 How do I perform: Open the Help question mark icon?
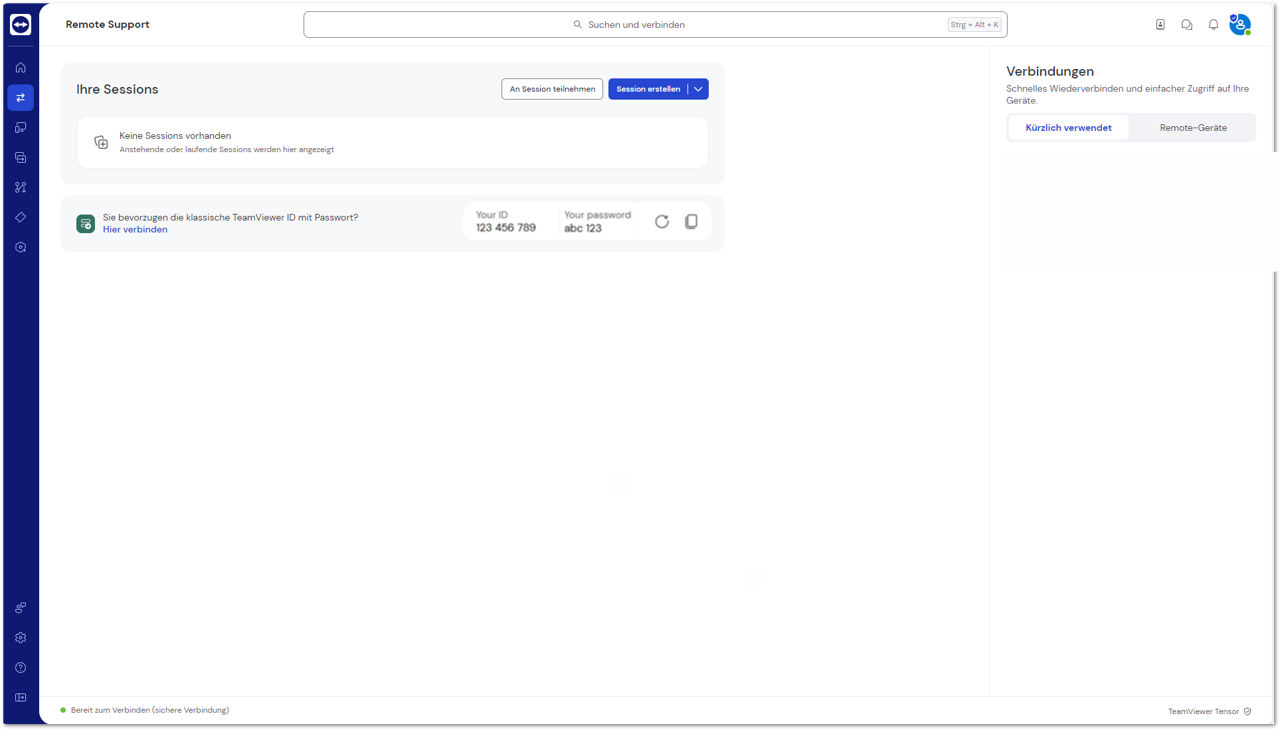coord(20,667)
